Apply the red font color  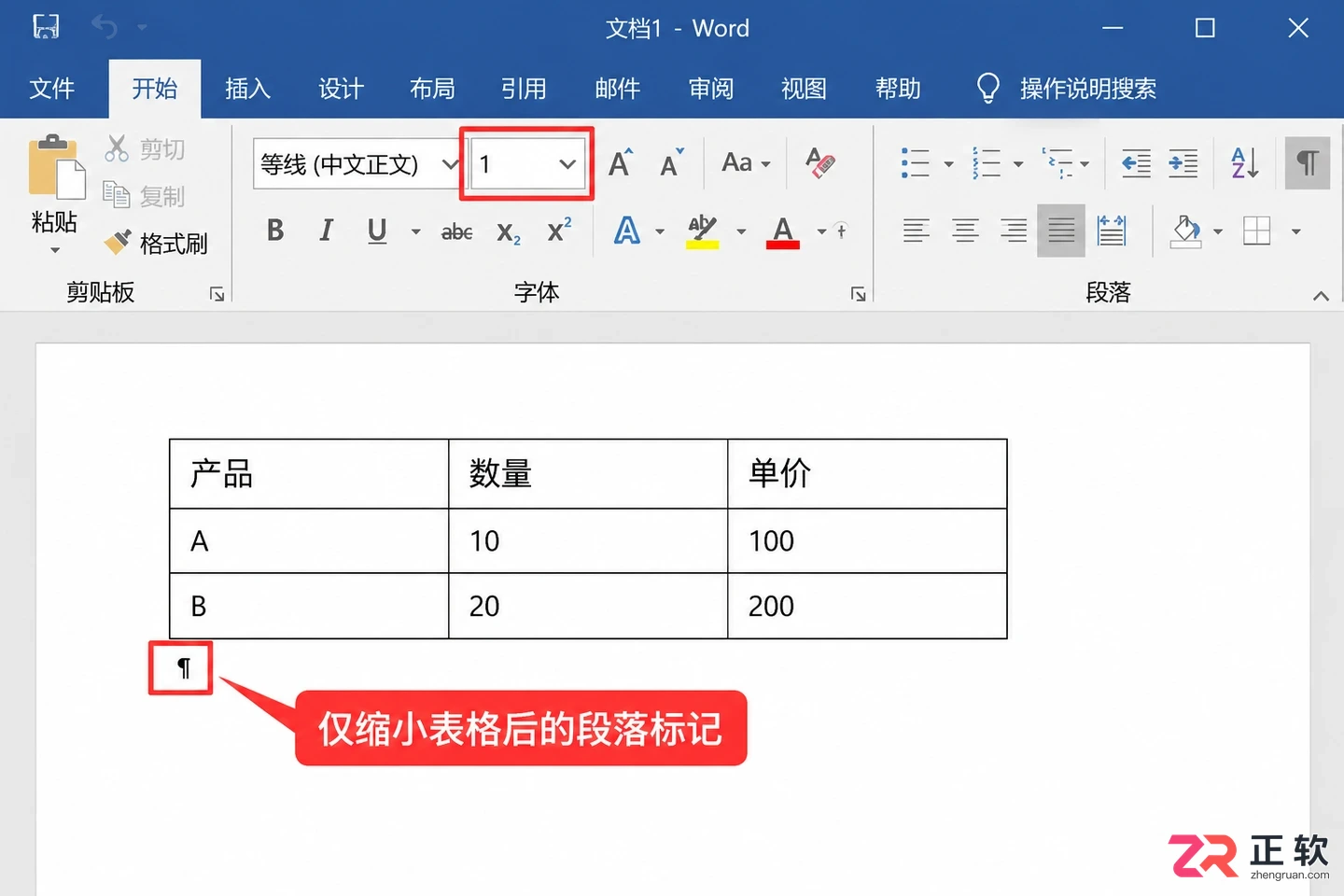point(783,231)
